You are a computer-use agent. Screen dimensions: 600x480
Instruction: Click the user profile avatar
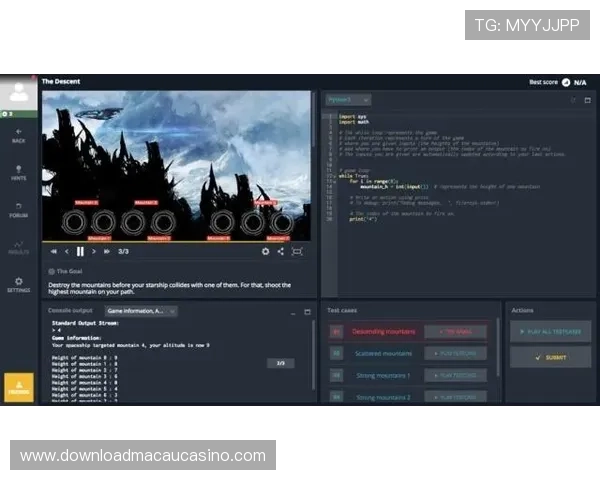18,93
